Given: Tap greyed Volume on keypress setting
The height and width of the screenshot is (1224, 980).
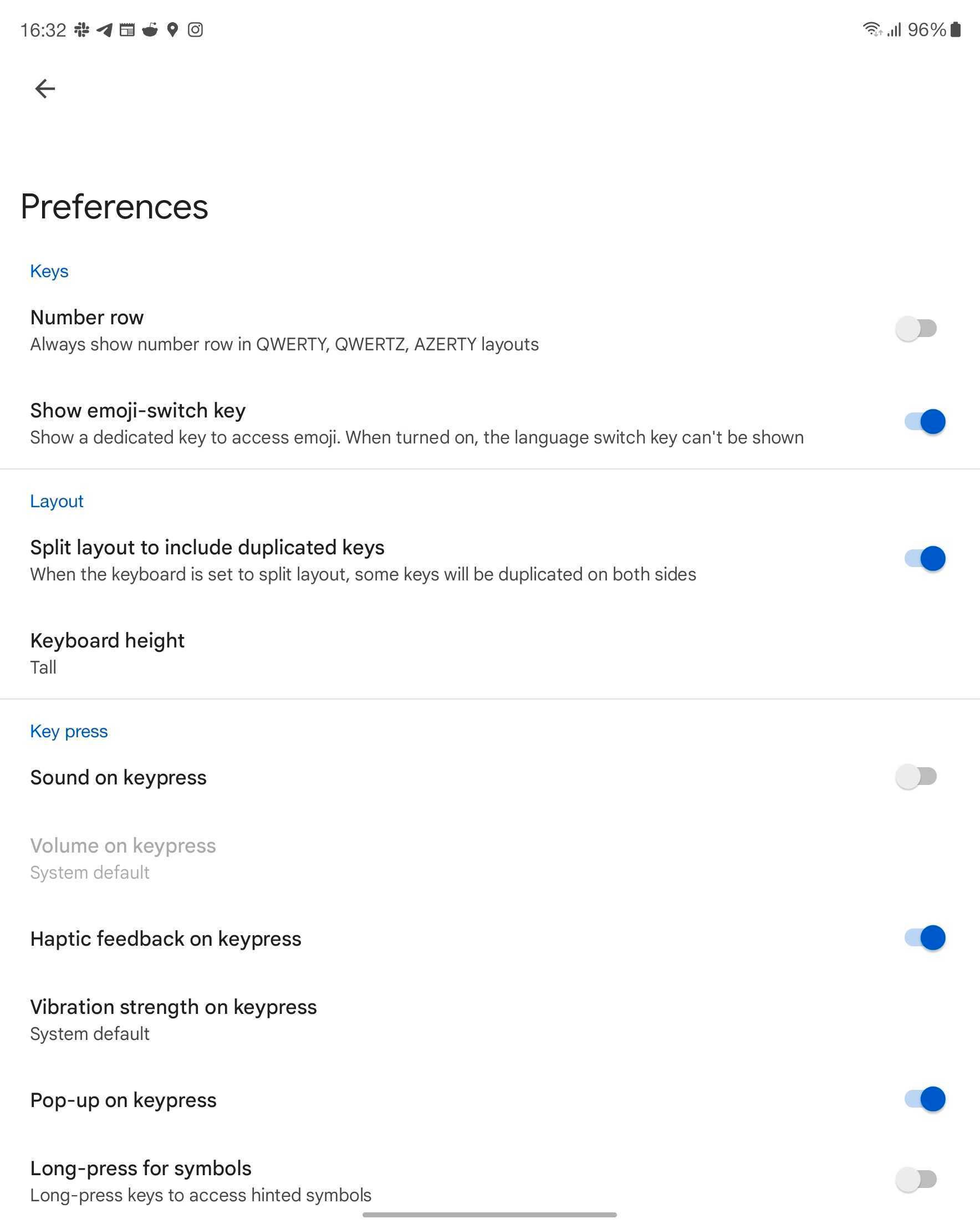Looking at the screenshot, I should 122,858.
